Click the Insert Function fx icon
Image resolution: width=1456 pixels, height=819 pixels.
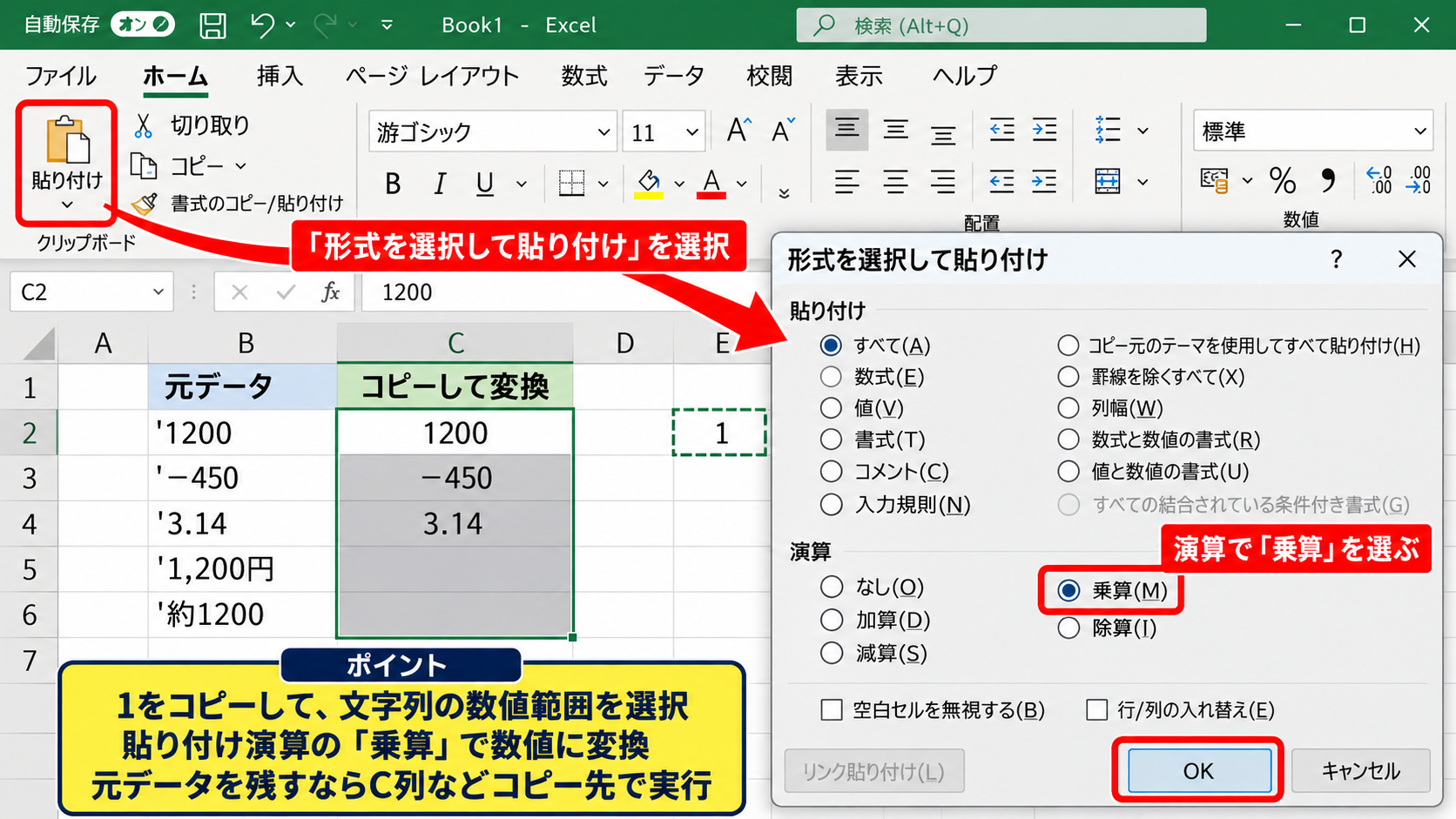[x=331, y=292]
